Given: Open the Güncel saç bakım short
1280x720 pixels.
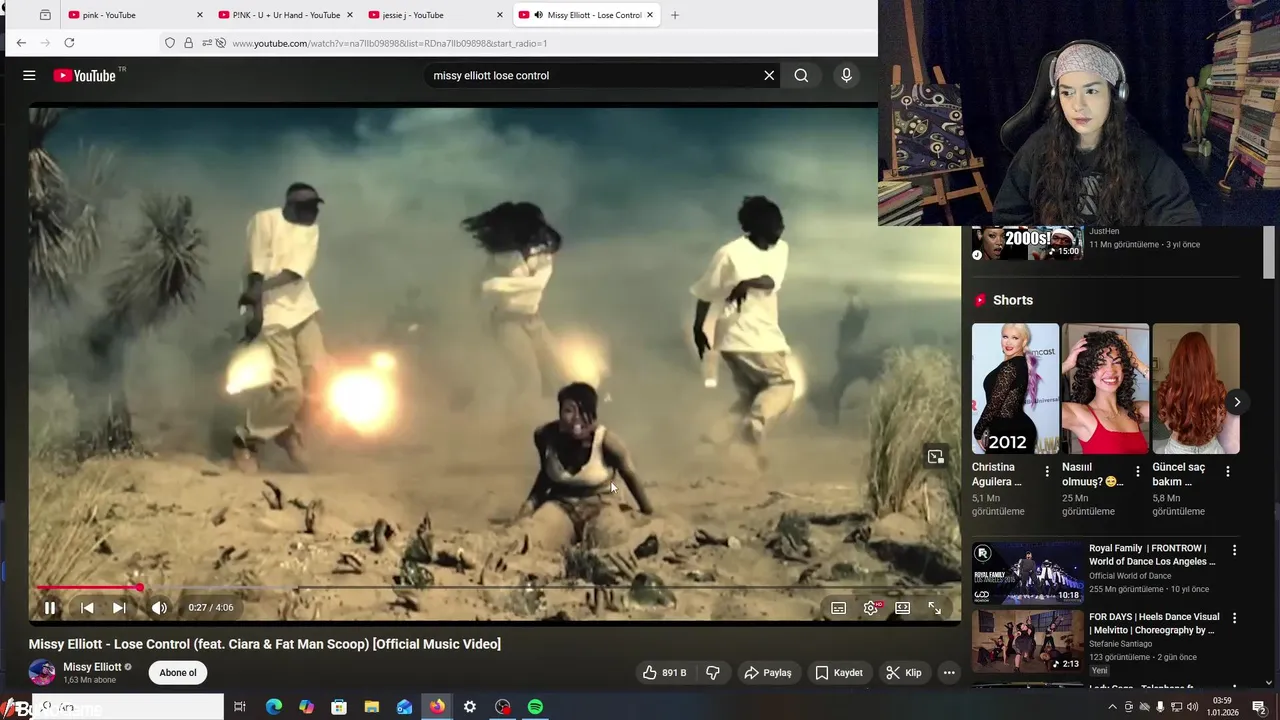Looking at the screenshot, I should (x=1196, y=389).
